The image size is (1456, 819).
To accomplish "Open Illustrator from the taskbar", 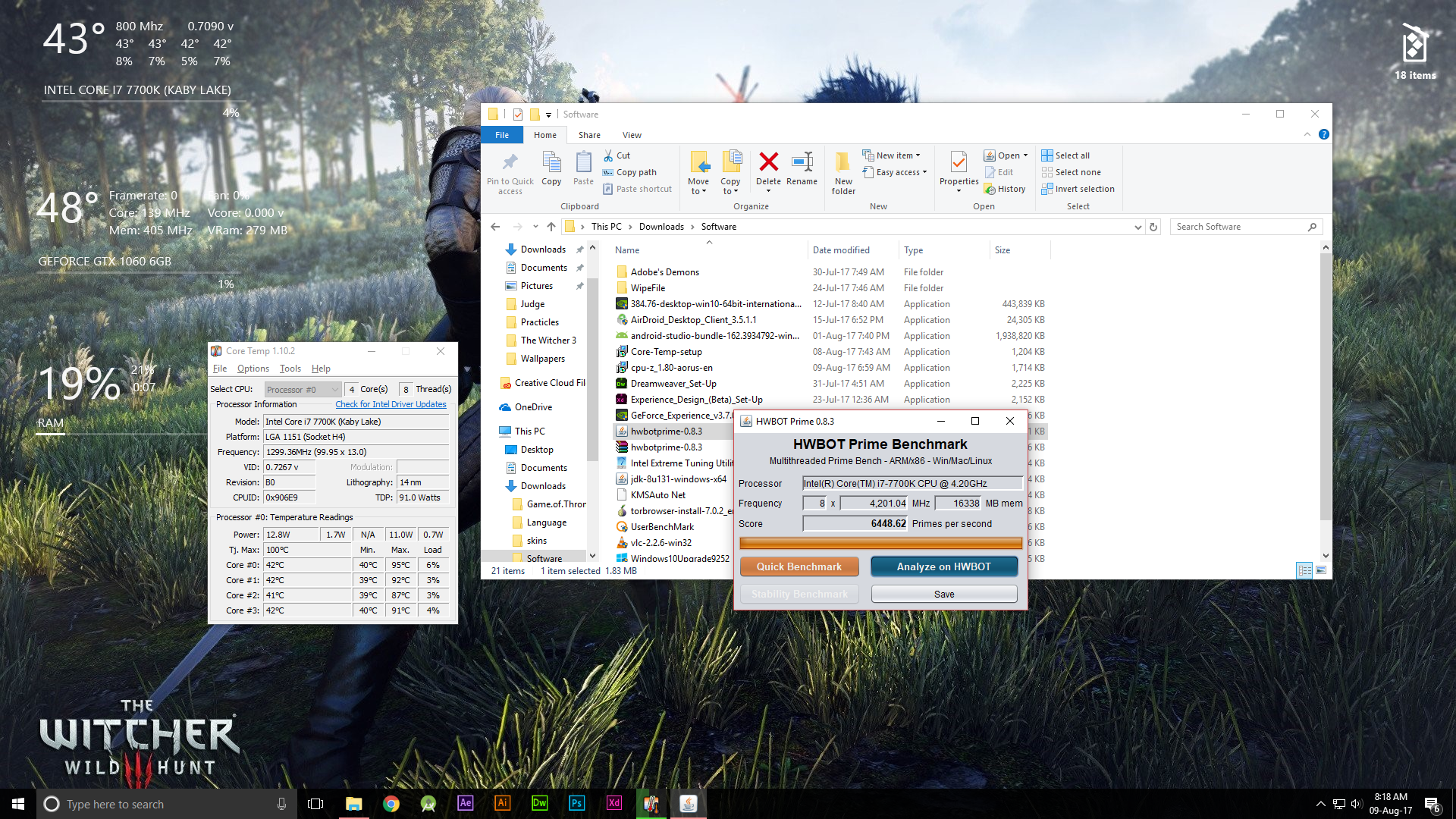I will pyautogui.click(x=502, y=804).
